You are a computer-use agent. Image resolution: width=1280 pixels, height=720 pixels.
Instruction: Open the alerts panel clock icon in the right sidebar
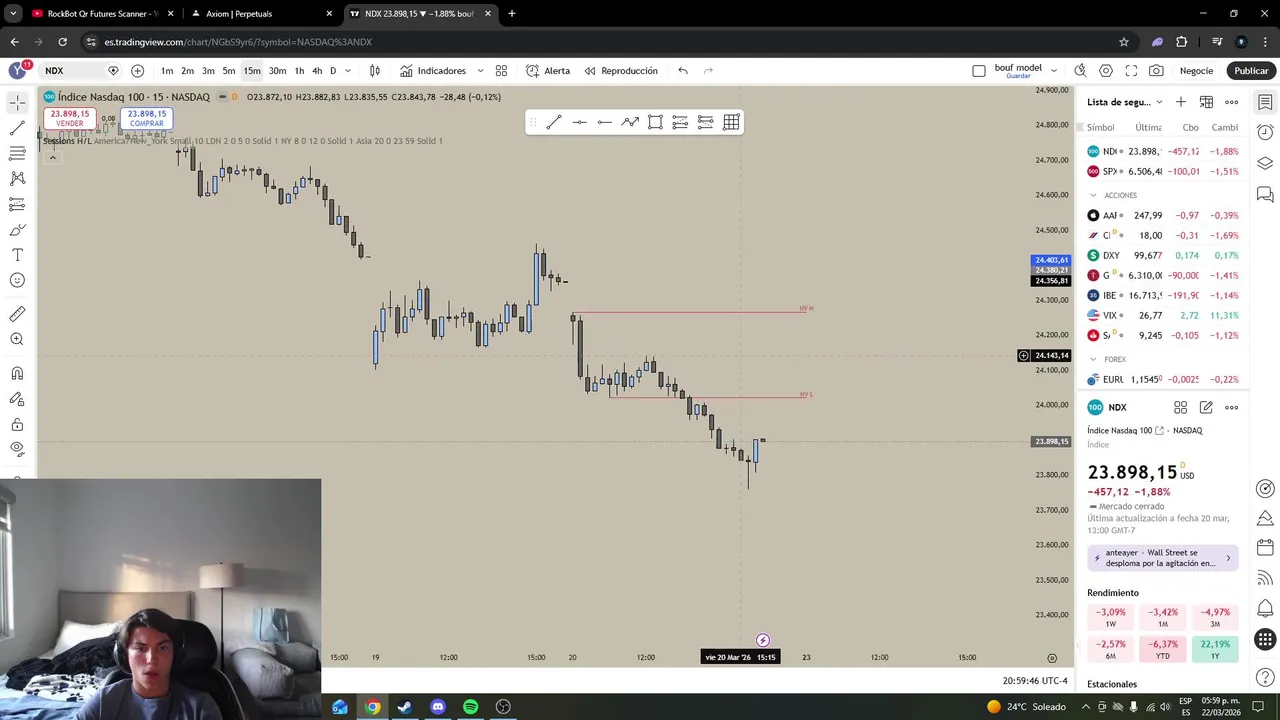(x=1265, y=132)
